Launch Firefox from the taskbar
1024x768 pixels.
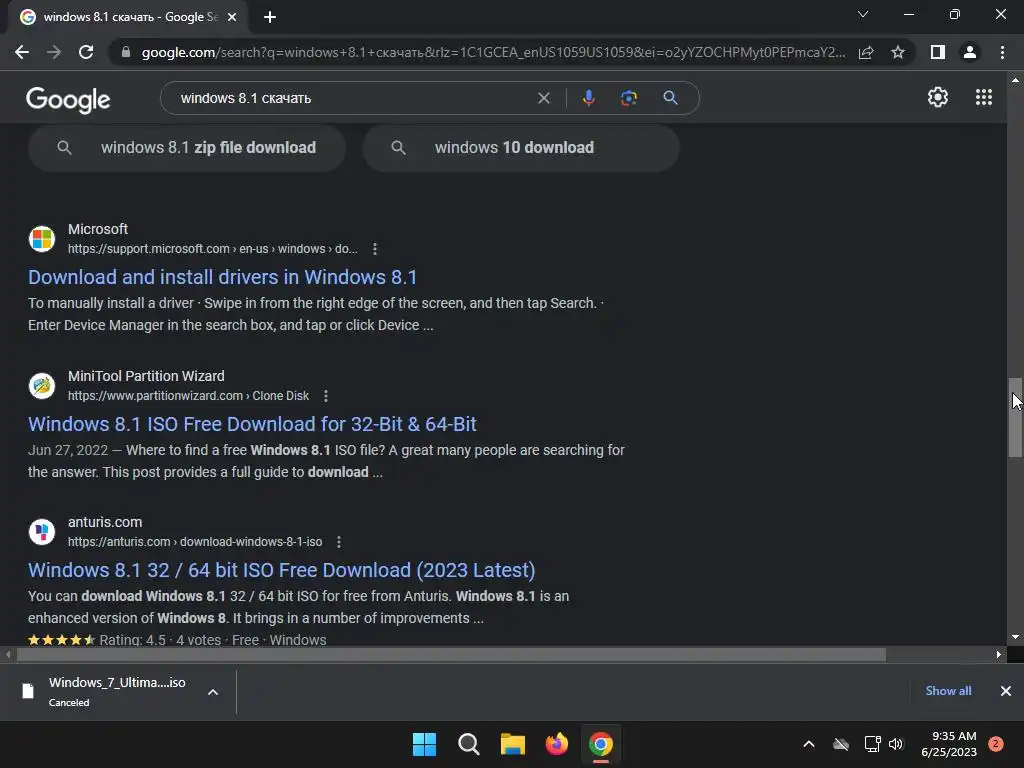click(556, 744)
